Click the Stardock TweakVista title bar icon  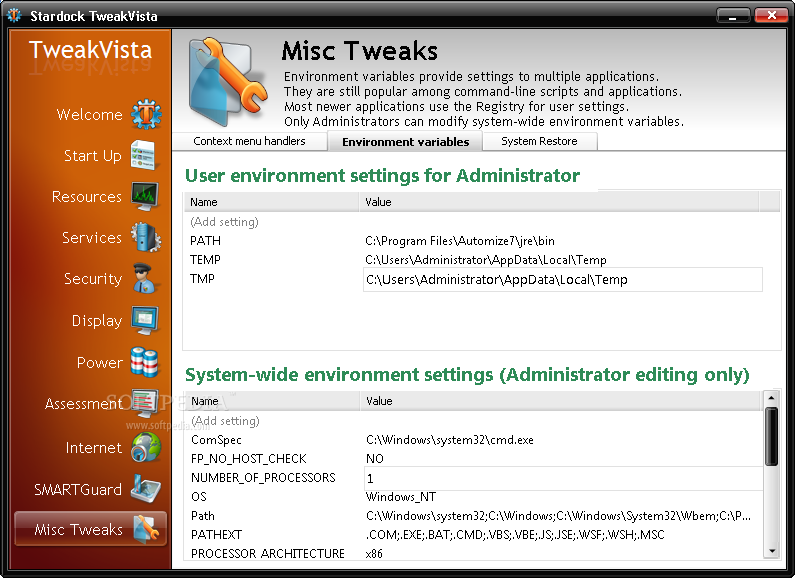pos(14,16)
